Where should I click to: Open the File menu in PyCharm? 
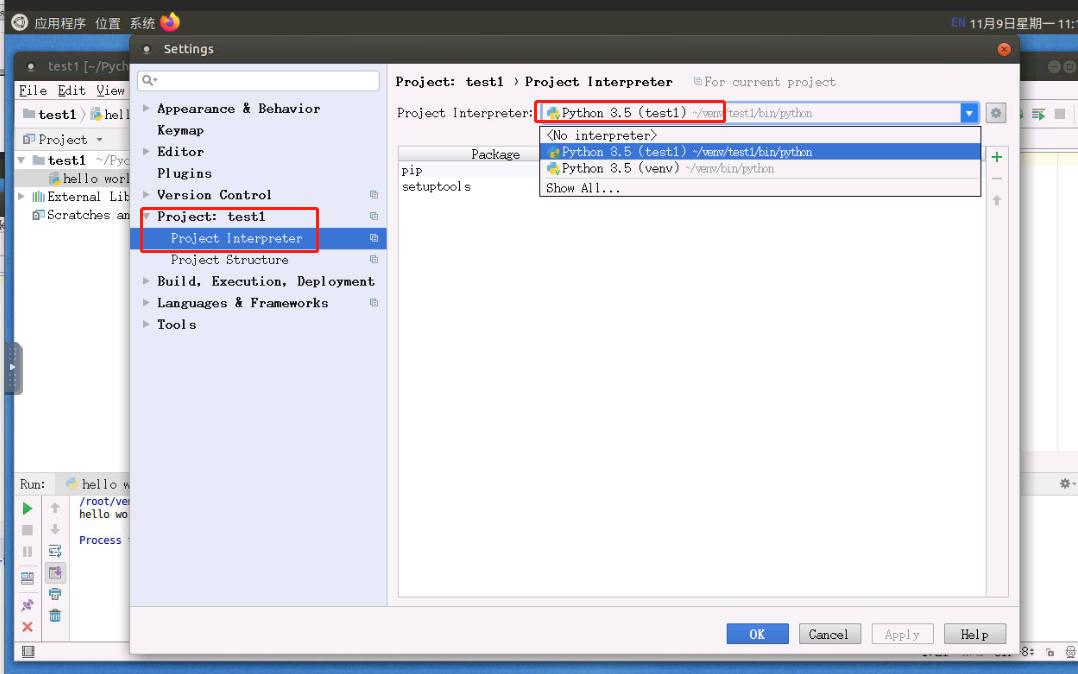33,91
